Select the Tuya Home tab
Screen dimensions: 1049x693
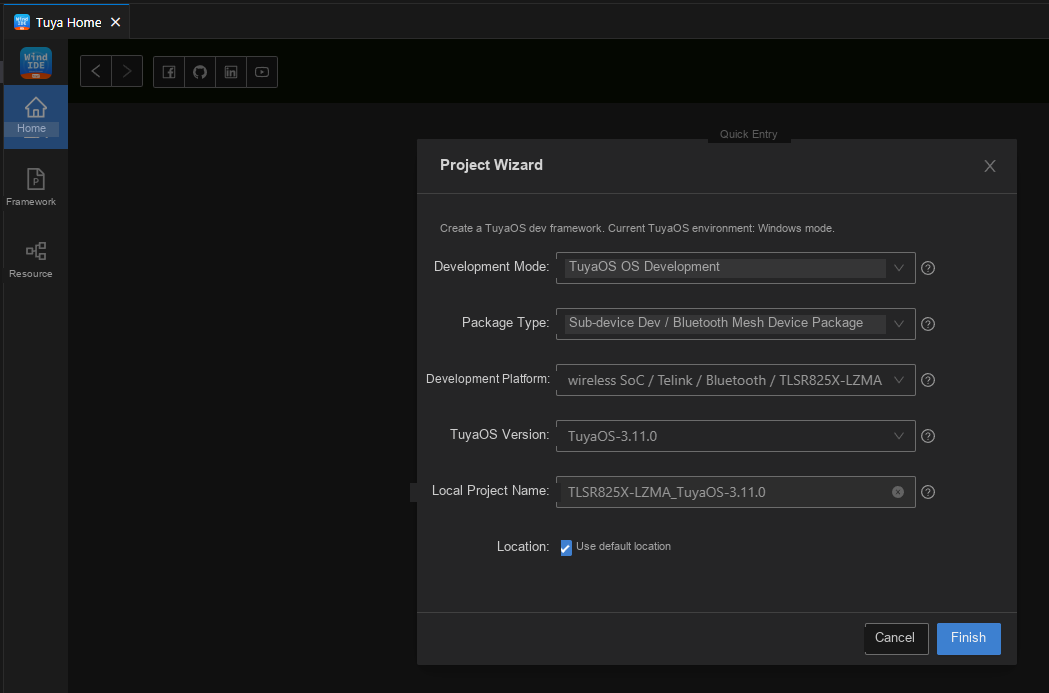click(68, 22)
